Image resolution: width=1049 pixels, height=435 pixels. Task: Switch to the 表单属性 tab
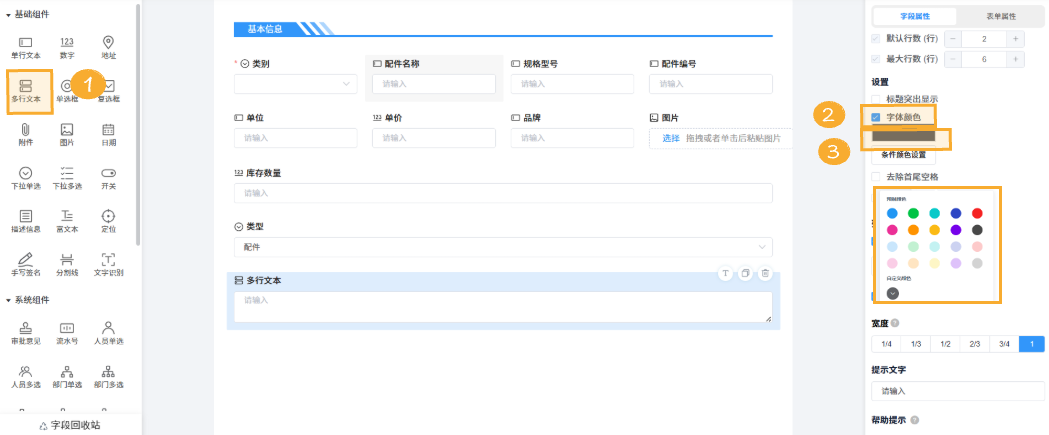click(x=1000, y=16)
